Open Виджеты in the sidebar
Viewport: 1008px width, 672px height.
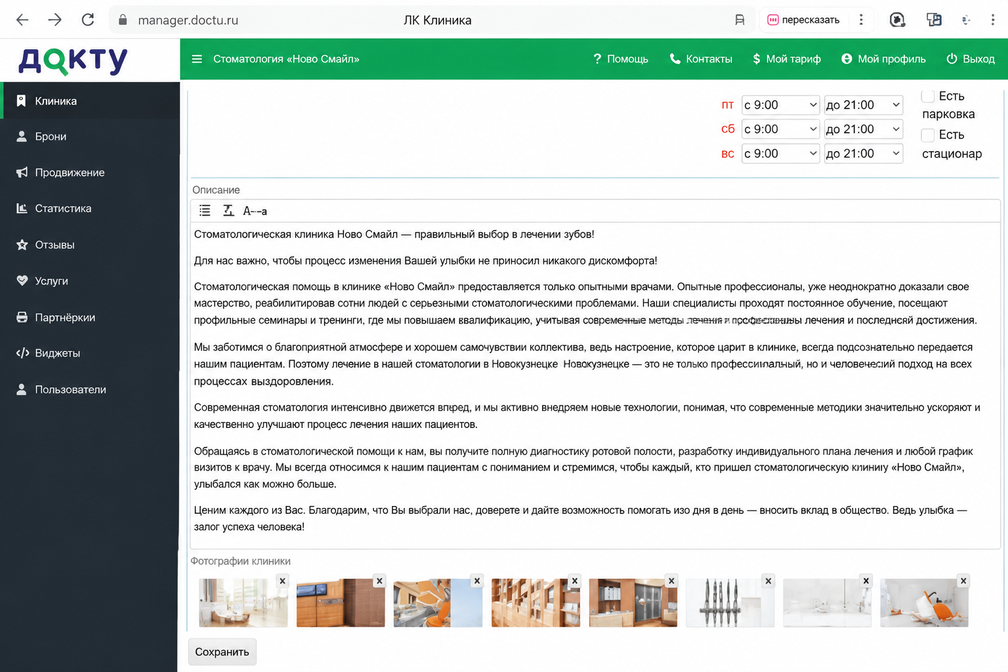90,353
